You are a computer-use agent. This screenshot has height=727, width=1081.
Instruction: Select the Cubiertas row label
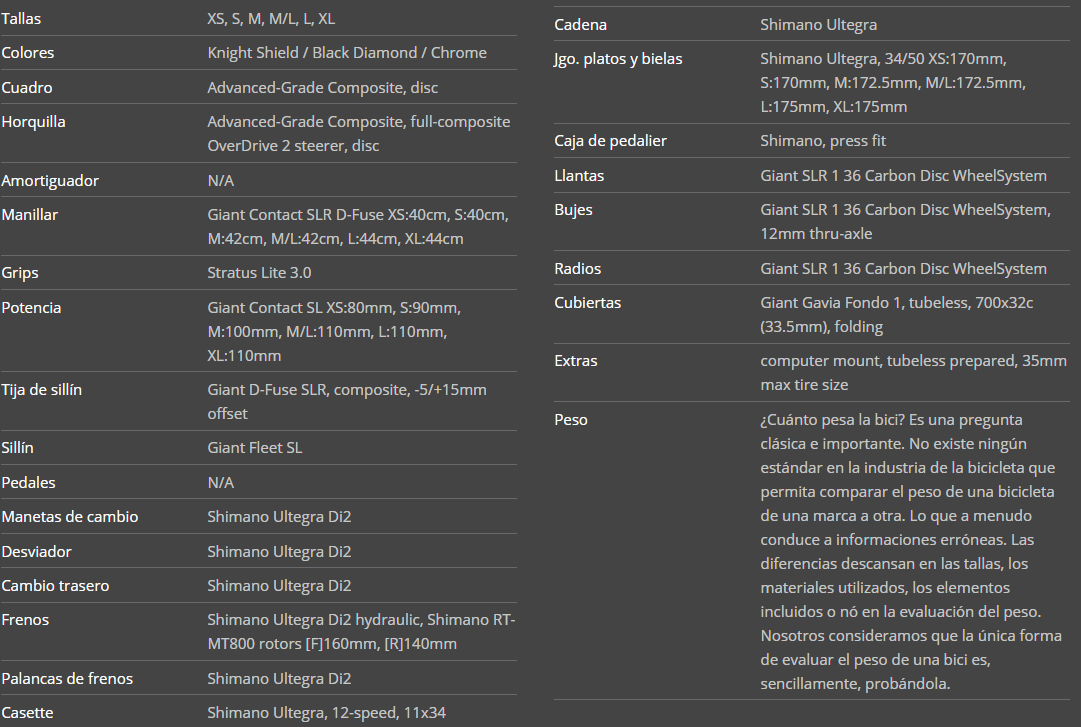pos(587,303)
